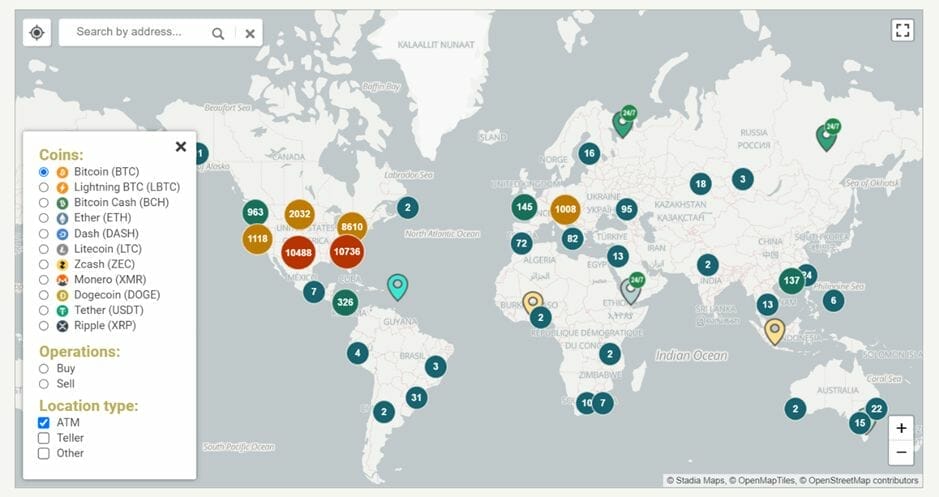Check the Other location type

[x=44, y=453]
